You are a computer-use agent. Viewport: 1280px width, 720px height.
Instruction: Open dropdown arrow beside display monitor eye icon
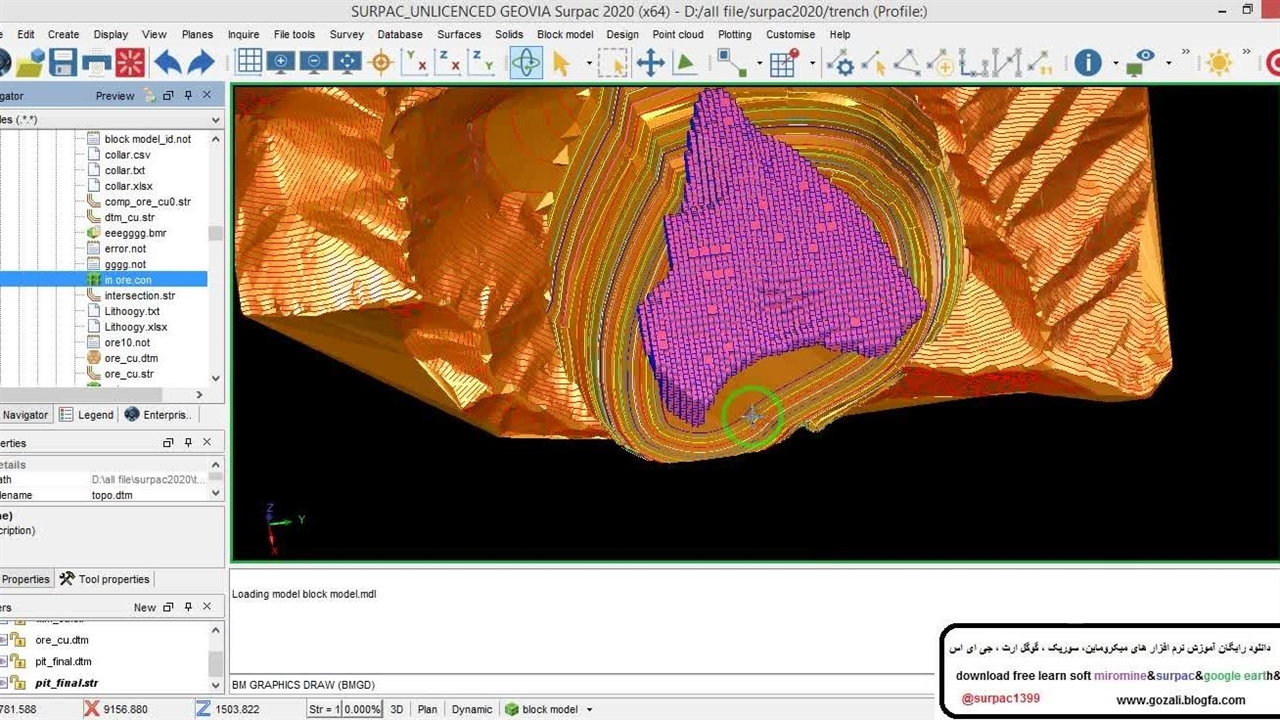click(x=1168, y=63)
